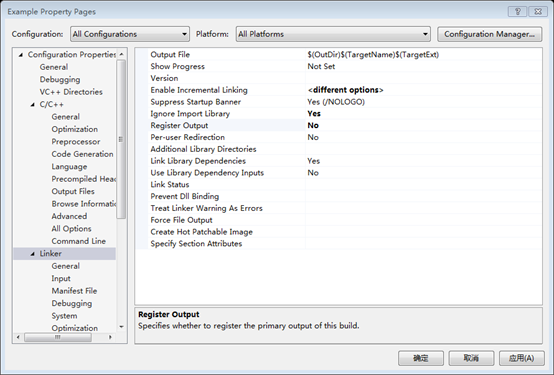554x375 pixels.
Task: Click the $(OutDir)$(TargetName)$(TargetExt) value
Action: [373, 54]
